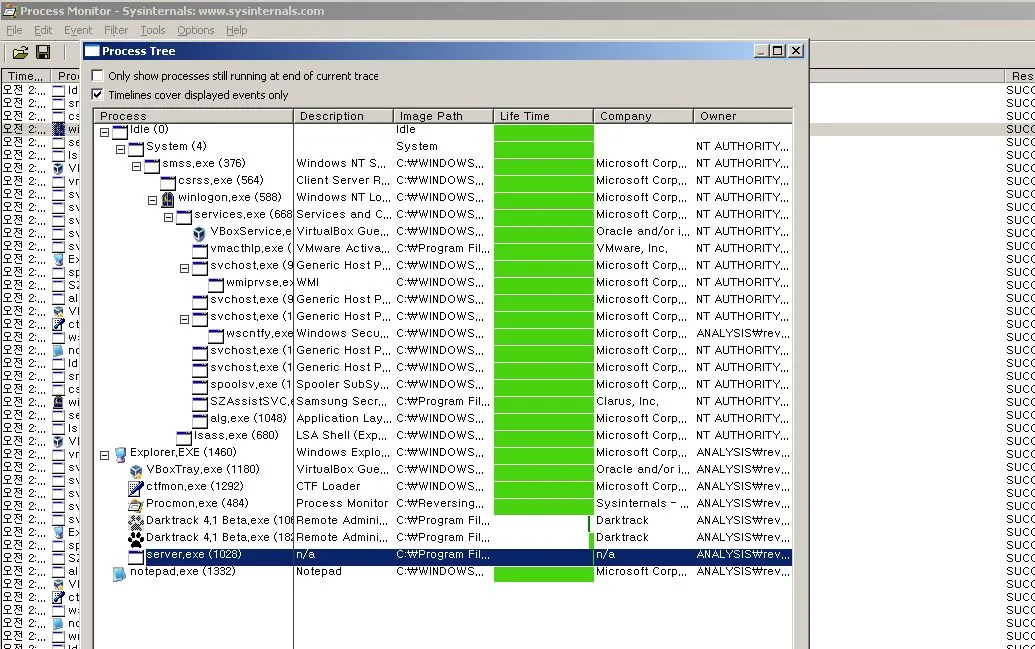This screenshot has height=649, width=1035.
Task: Collapse the Explorer.EXE tree node
Action: click(104, 456)
